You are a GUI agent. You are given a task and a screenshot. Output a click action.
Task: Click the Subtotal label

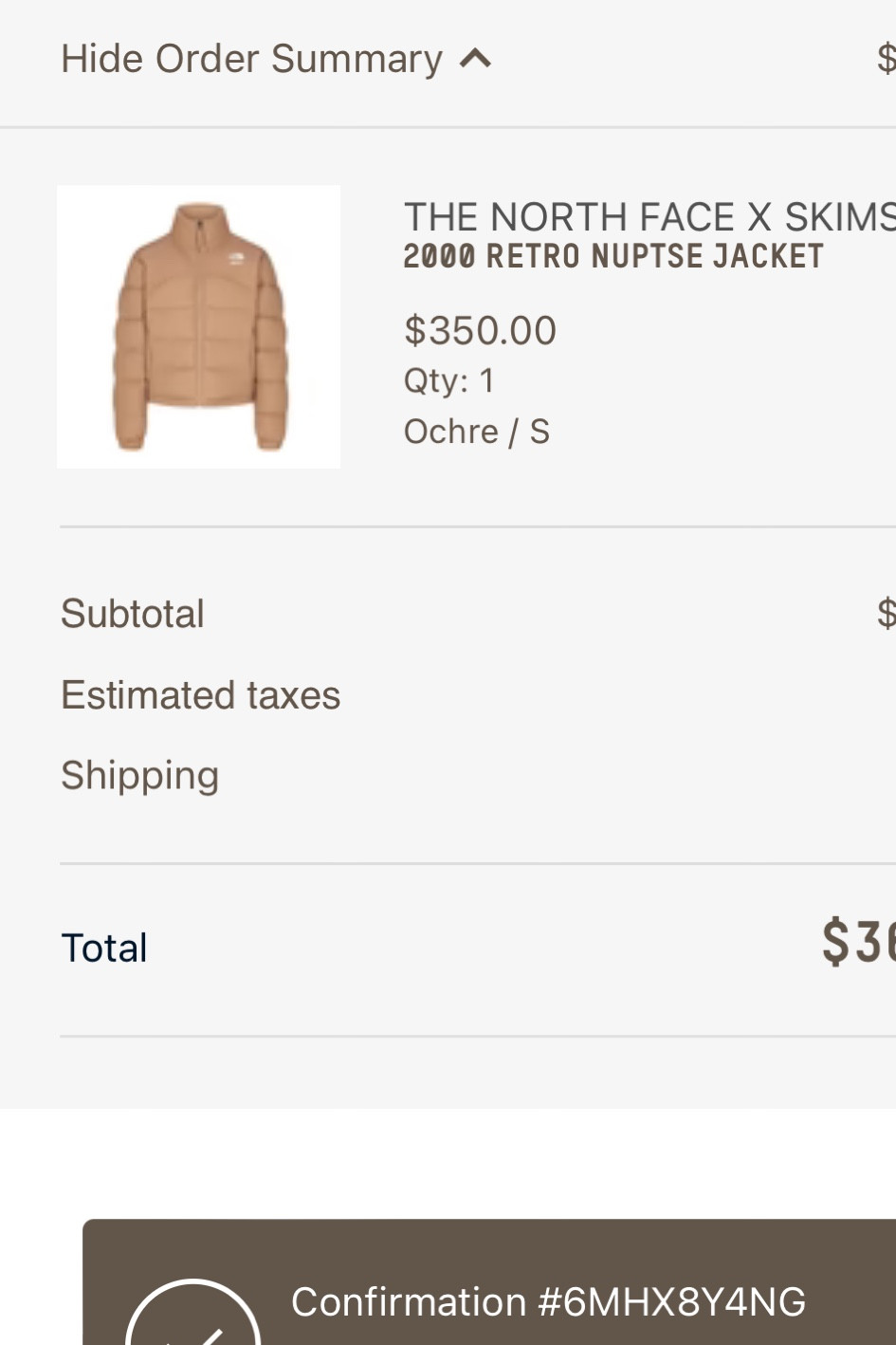(x=133, y=614)
